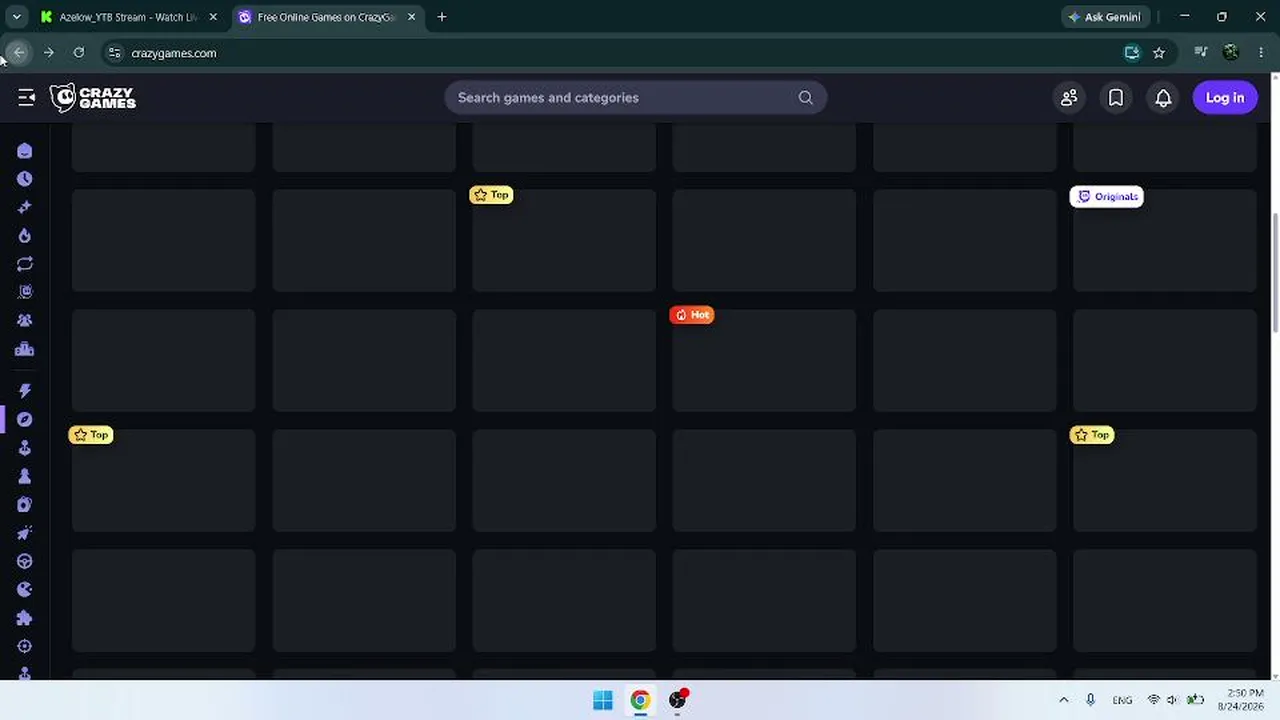Reload the current page
Viewport: 1280px width, 720px height.
coord(79,53)
